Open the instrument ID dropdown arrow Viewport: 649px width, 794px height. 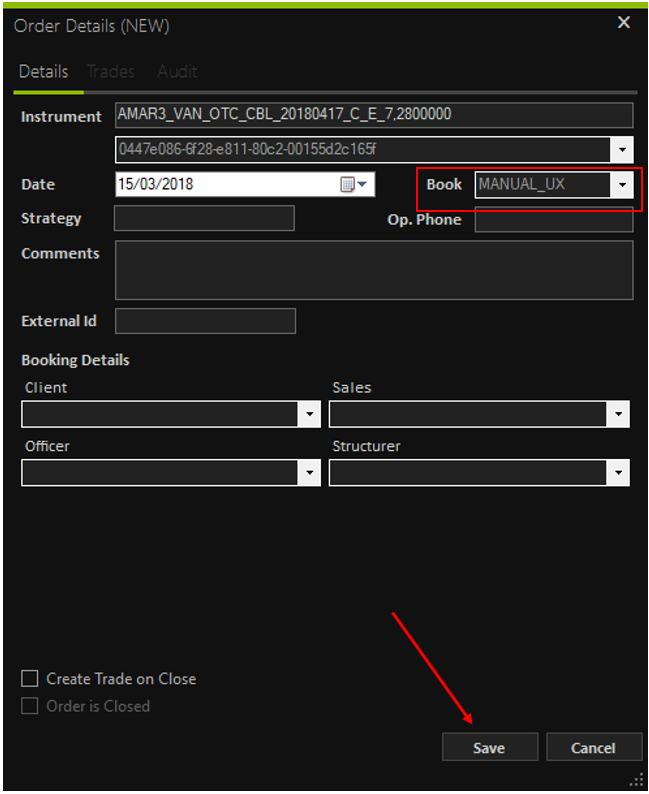[622, 150]
